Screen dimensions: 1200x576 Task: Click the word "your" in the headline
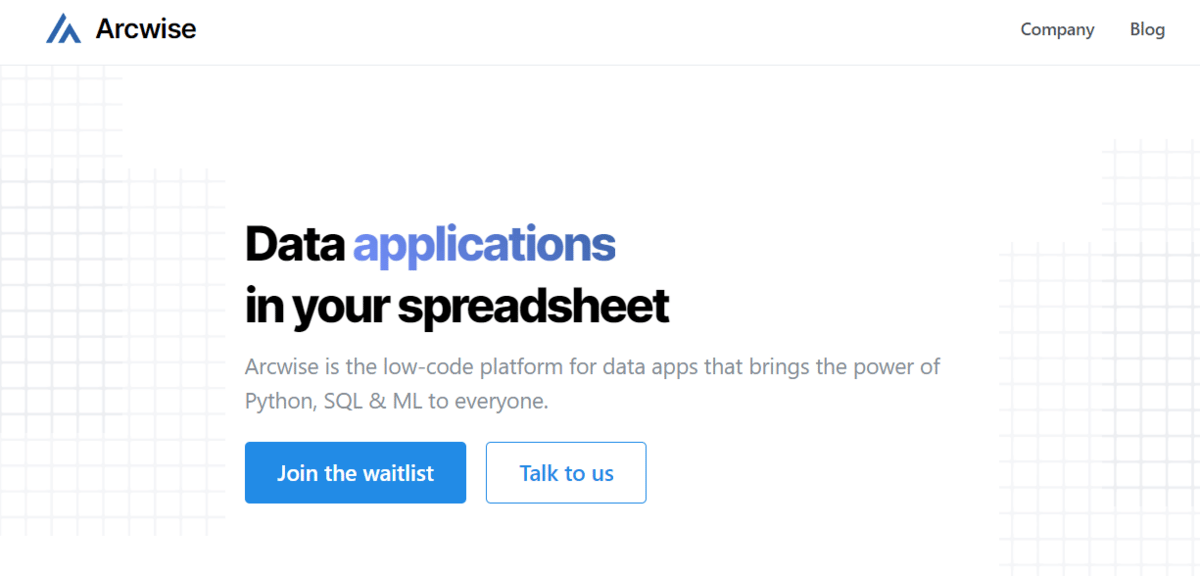tap(341, 309)
